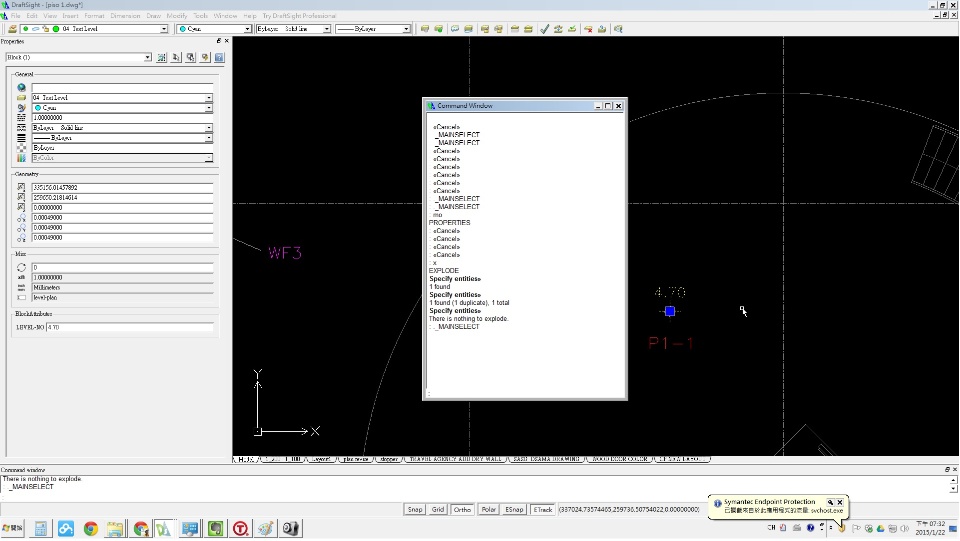This screenshot has height=541, width=960.
Task: Click the layer lock icon near end
Action: (602, 29)
